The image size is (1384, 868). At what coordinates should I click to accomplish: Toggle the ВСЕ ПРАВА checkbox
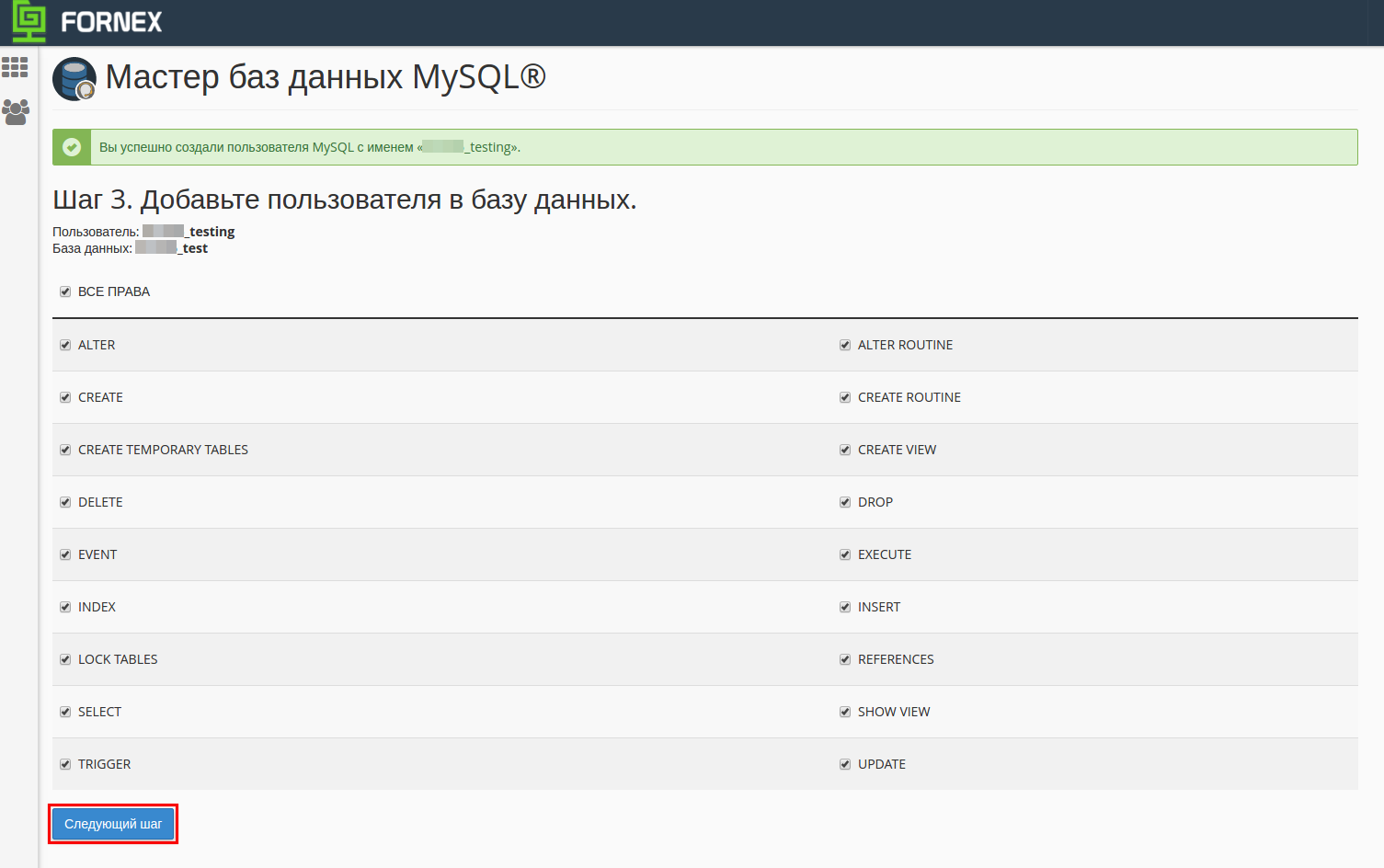65,291
